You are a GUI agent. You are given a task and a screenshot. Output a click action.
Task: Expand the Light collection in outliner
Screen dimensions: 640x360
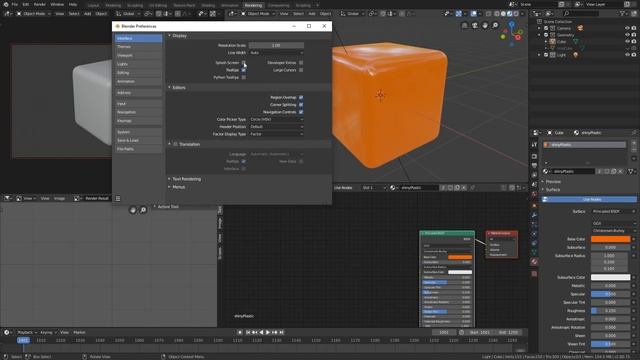coord(539,55)
